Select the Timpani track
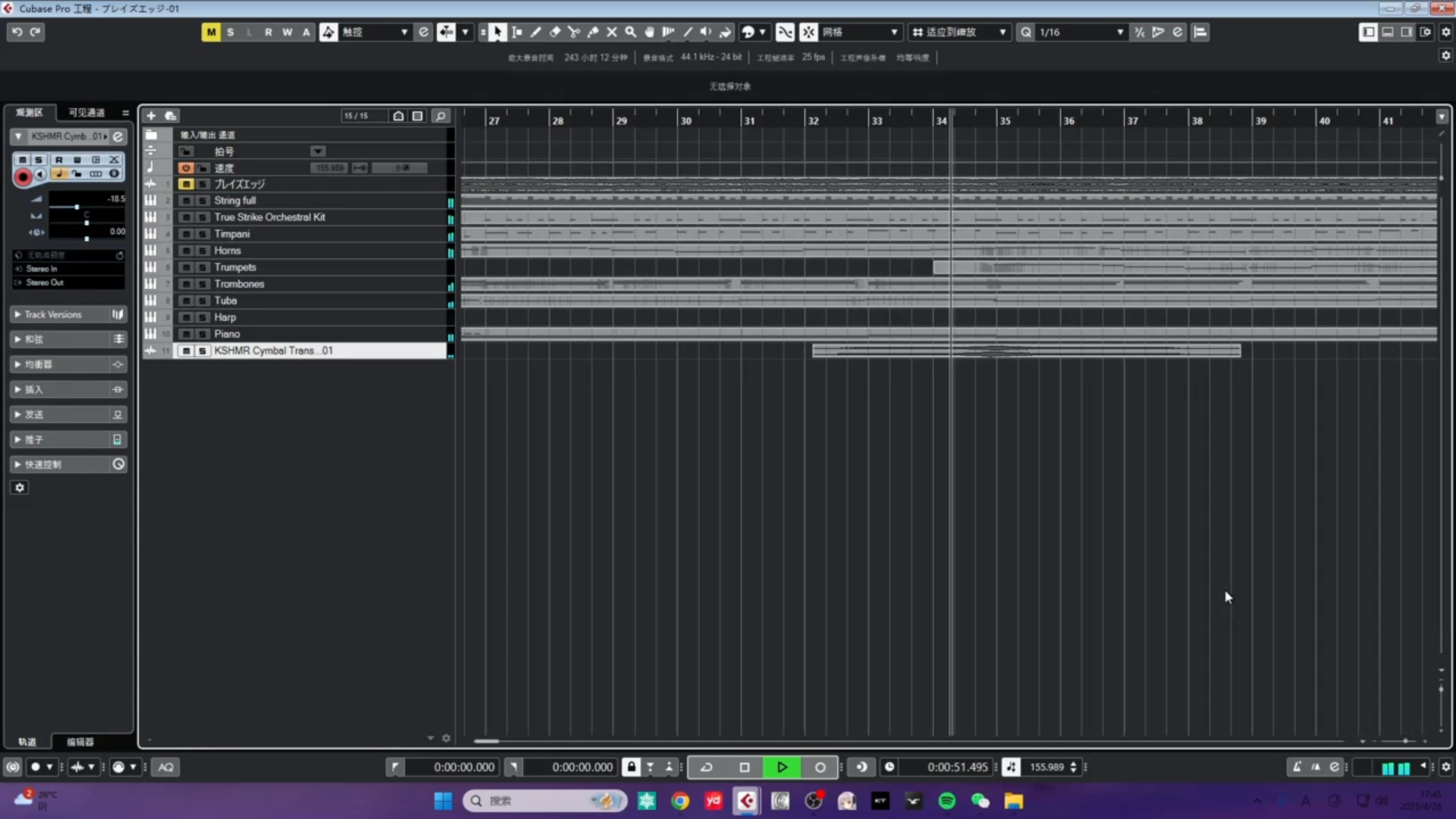1456x819 pixels. pyautogui.click(x=299, y=234)
